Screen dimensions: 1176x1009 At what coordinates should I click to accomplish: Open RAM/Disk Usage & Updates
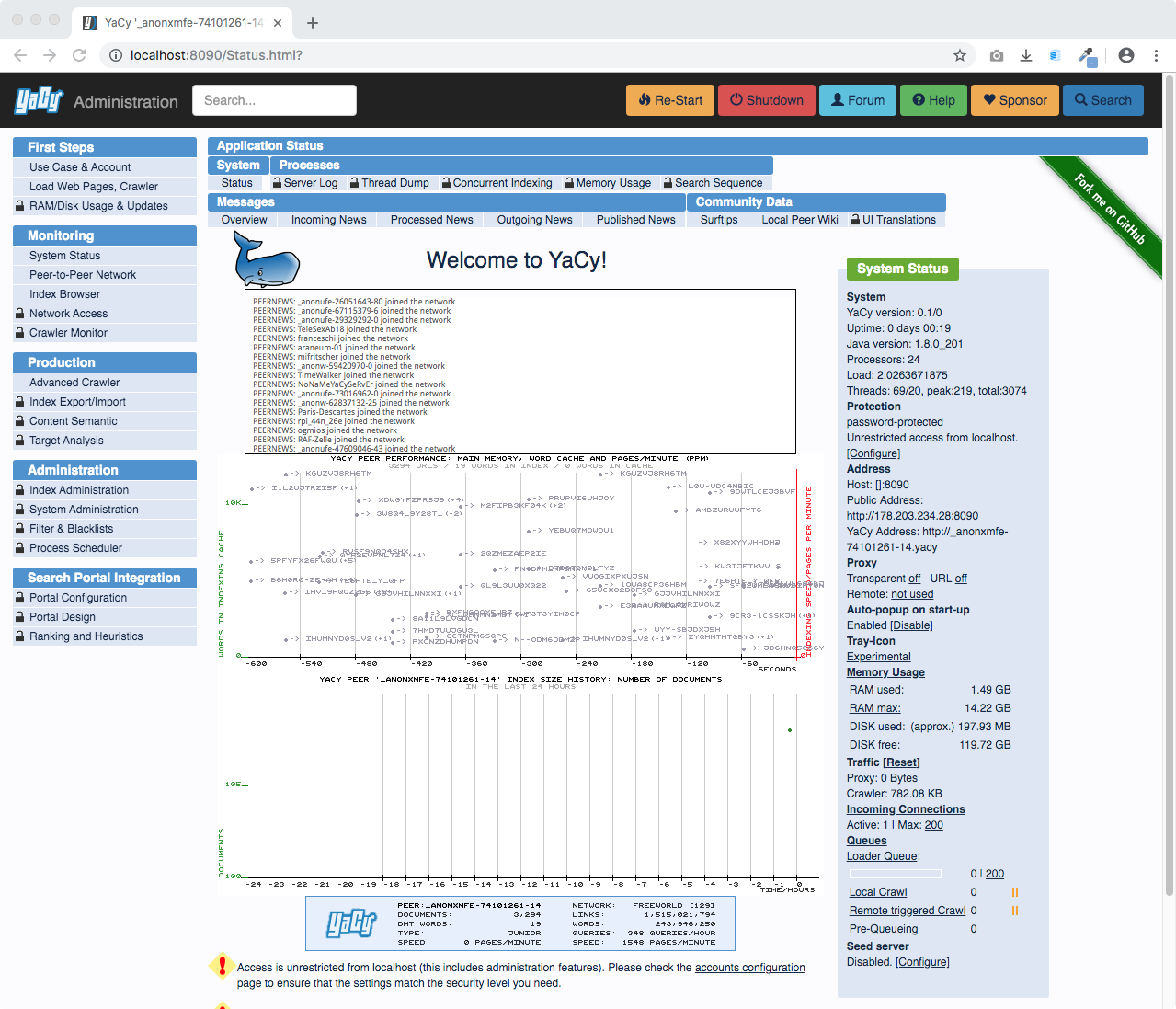105,206
